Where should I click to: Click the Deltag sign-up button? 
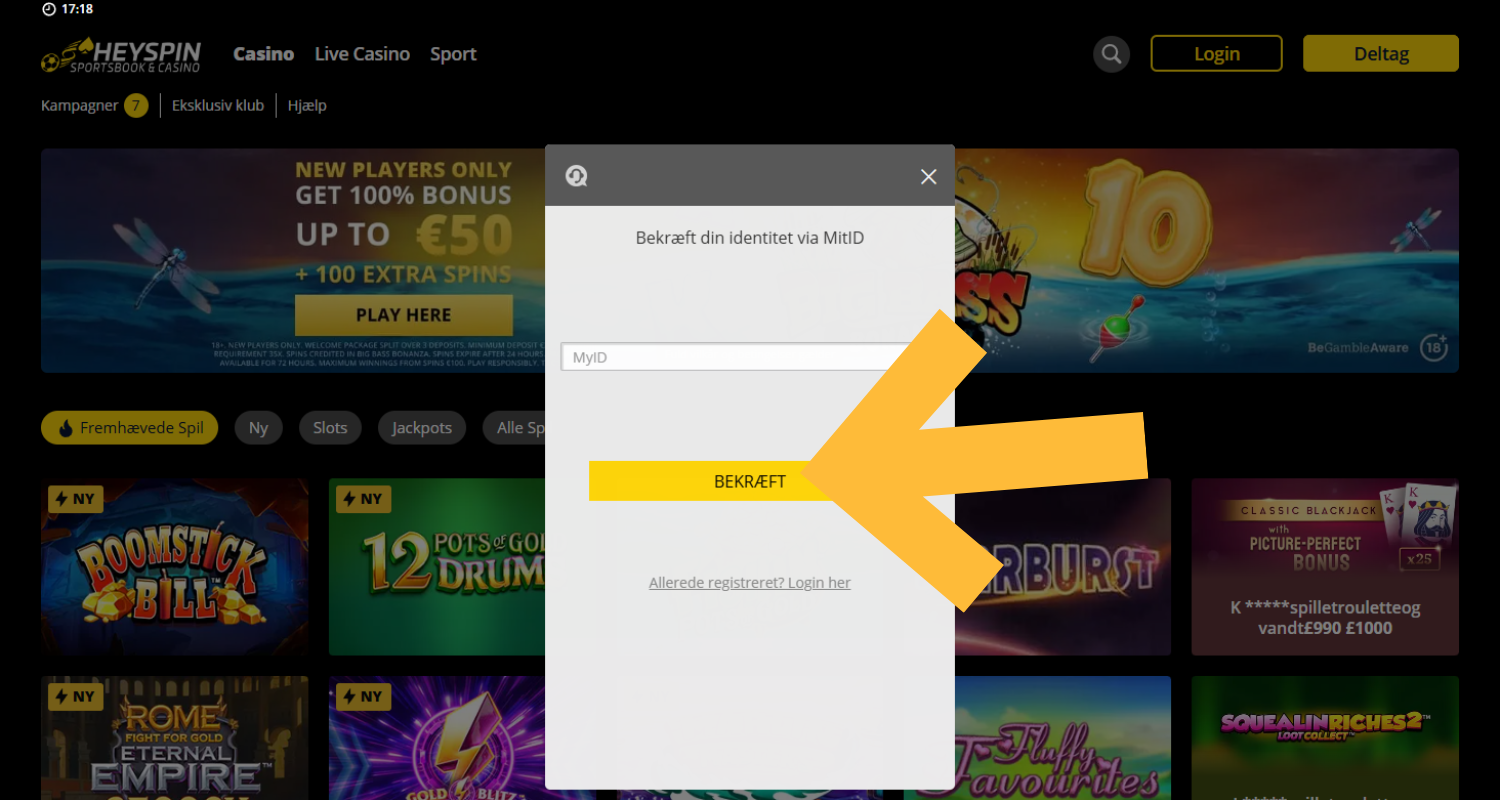[1381, 54]
